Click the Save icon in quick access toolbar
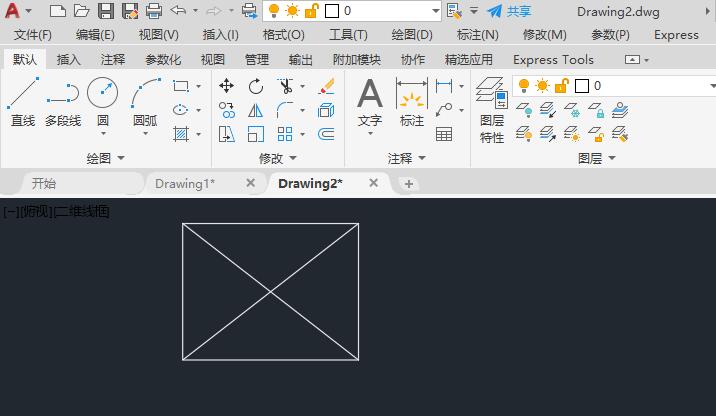716x416 pixels. [106, 11]
